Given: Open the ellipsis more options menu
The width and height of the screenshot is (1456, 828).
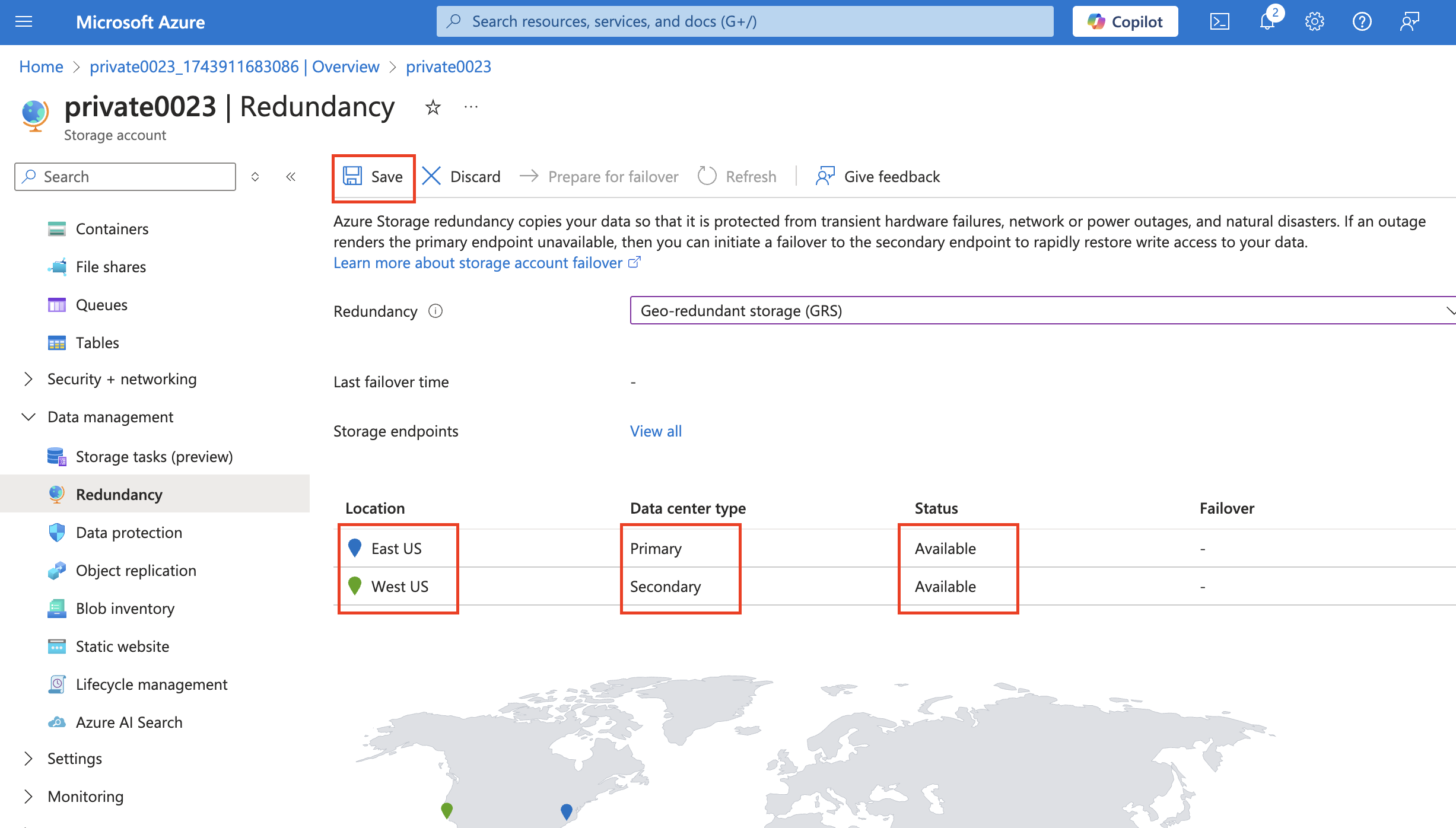Looking at the screenshot, I should [x=471, y=107].
